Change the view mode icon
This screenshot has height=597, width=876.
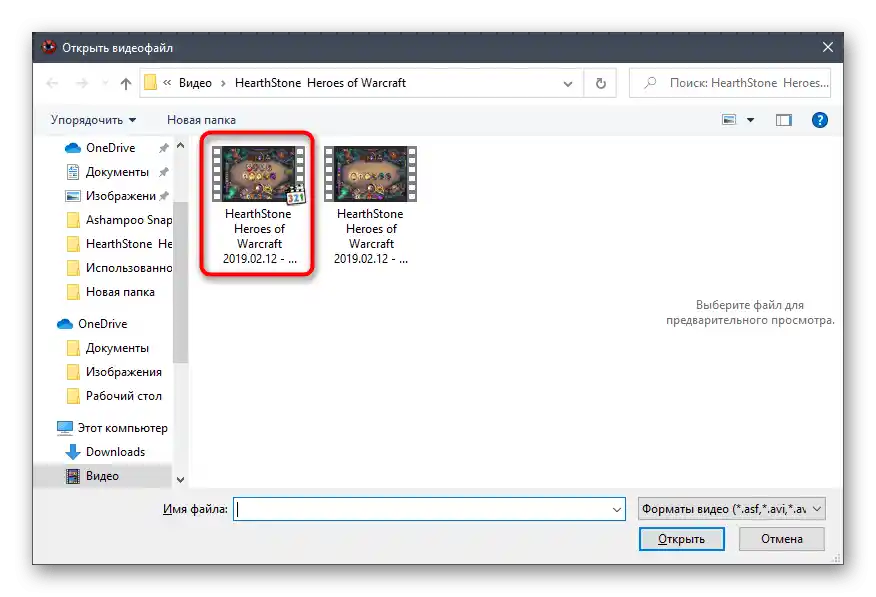[729, 120]
